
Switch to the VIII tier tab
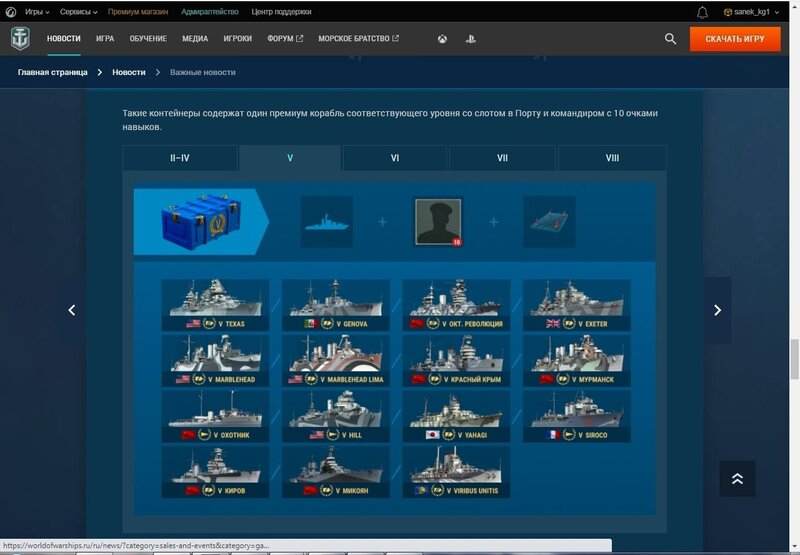612,158
